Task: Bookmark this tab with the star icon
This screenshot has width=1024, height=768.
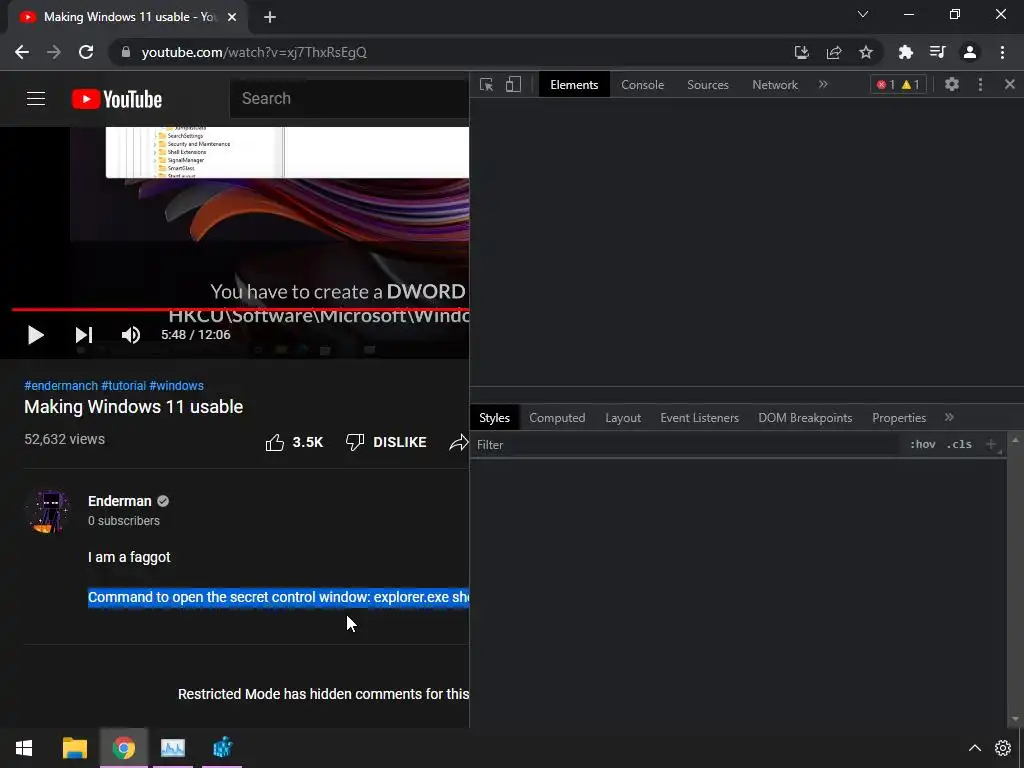Action: 865,52
